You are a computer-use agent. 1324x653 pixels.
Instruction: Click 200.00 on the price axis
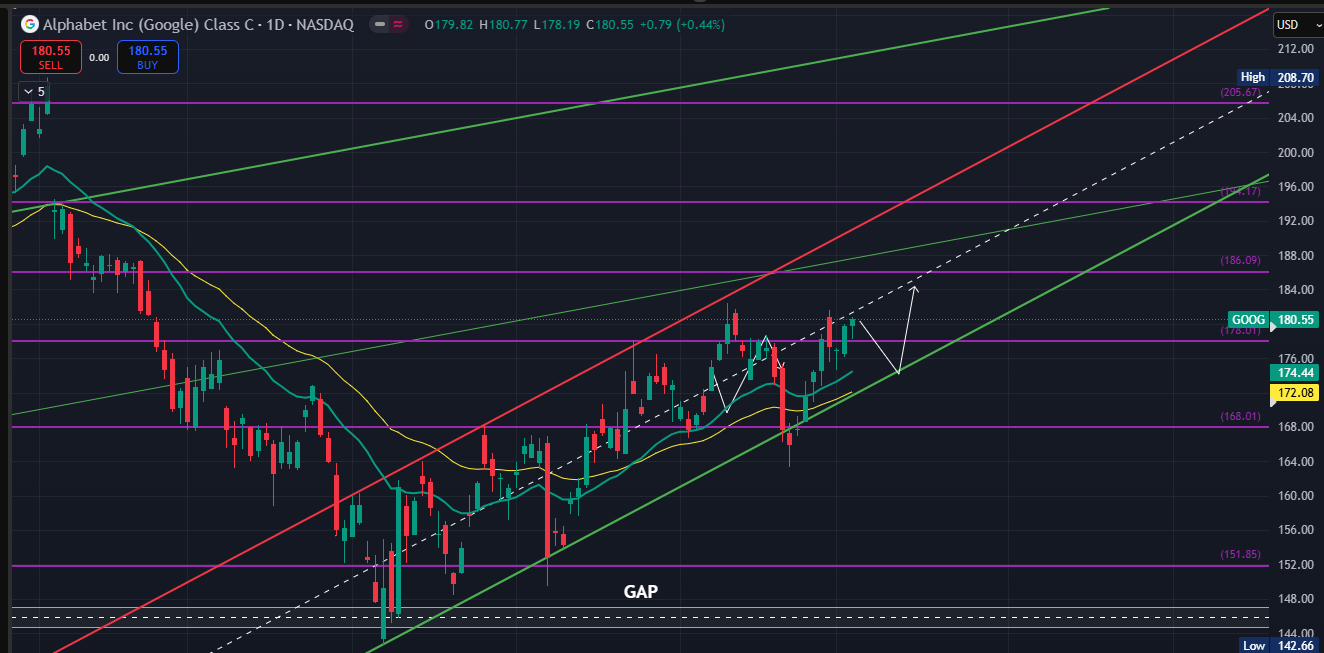pos(1295,152)
